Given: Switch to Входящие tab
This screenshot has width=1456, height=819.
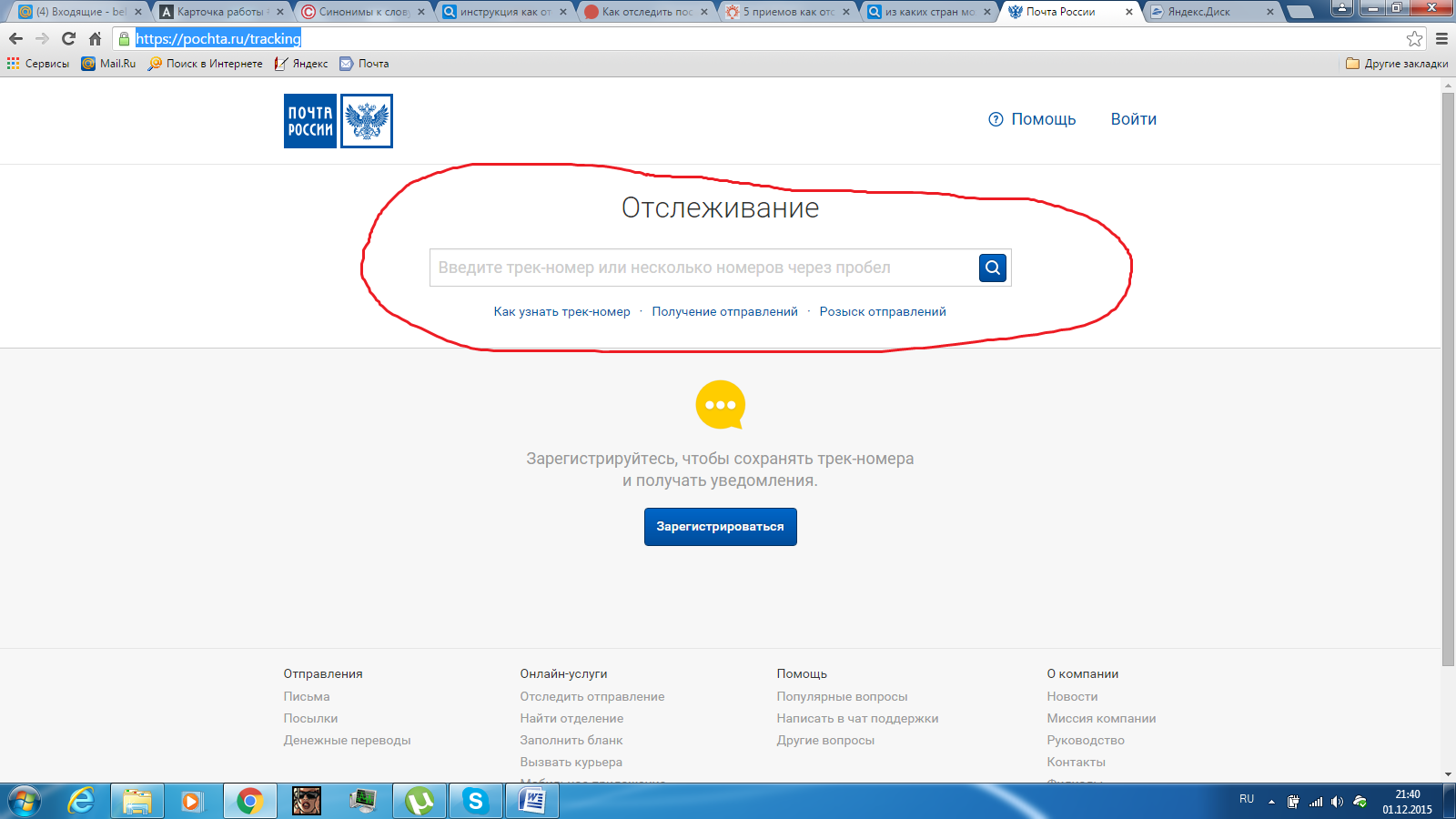Looking at the screenshot, I should pos(80,12).
